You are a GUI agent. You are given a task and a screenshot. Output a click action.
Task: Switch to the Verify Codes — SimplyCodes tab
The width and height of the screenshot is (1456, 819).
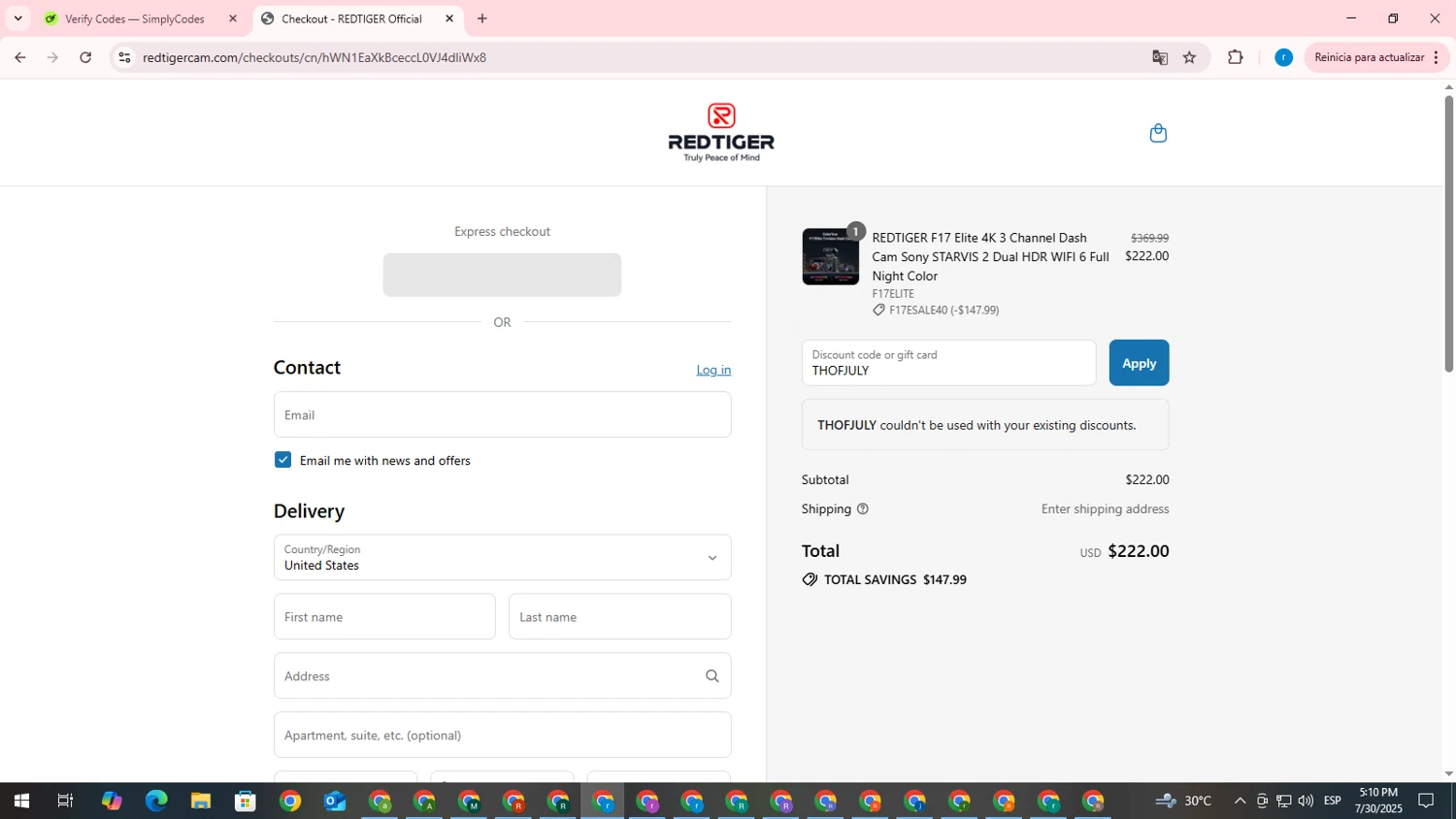(136, 18)
